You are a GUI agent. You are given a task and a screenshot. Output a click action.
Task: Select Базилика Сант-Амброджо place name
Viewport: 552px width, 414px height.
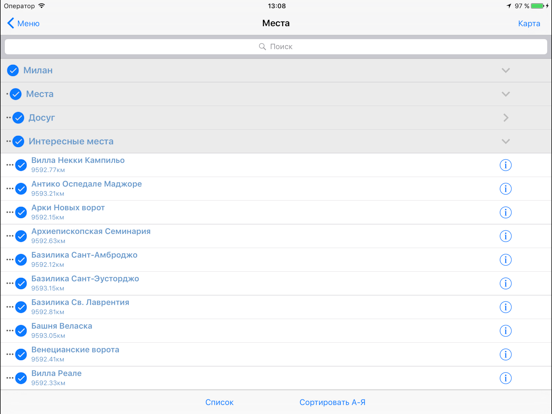84,255
